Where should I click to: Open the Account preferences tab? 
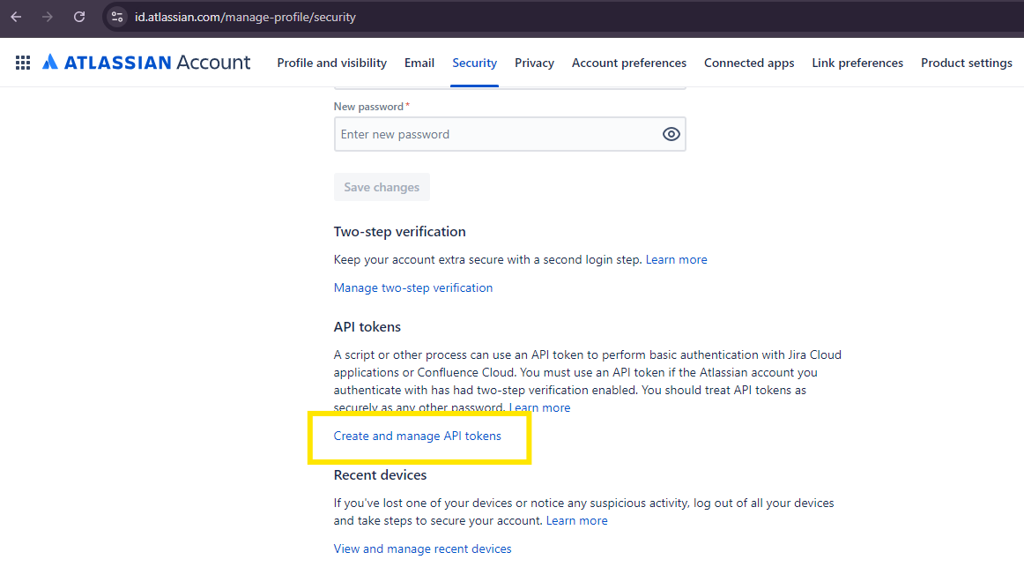click(x=629, y=63)
